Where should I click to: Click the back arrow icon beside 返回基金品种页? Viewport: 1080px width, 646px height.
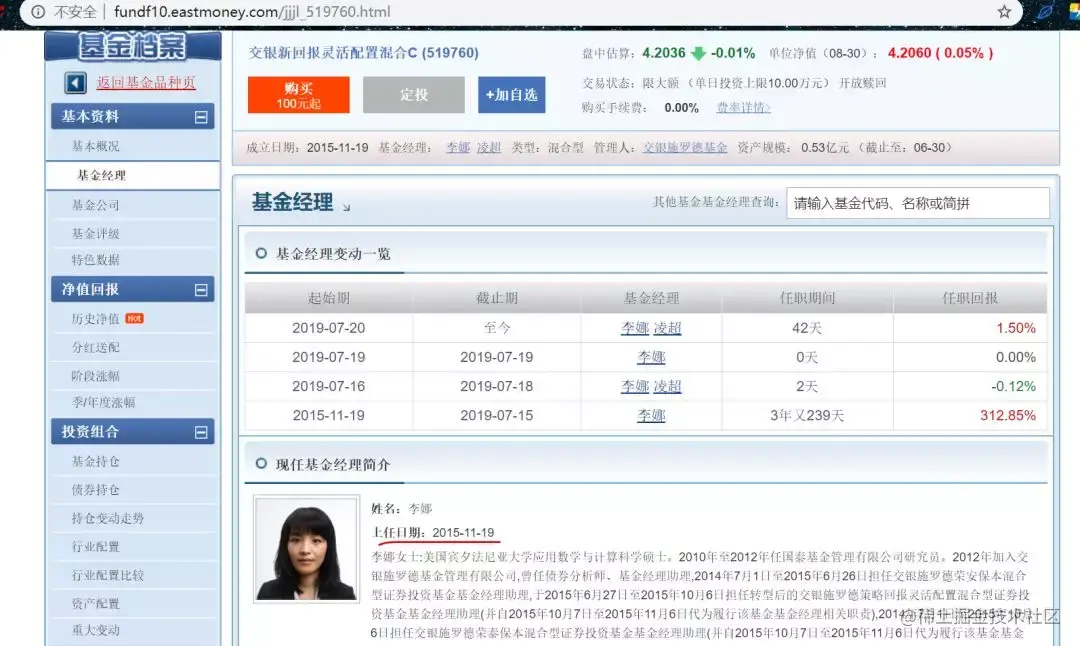75,83
